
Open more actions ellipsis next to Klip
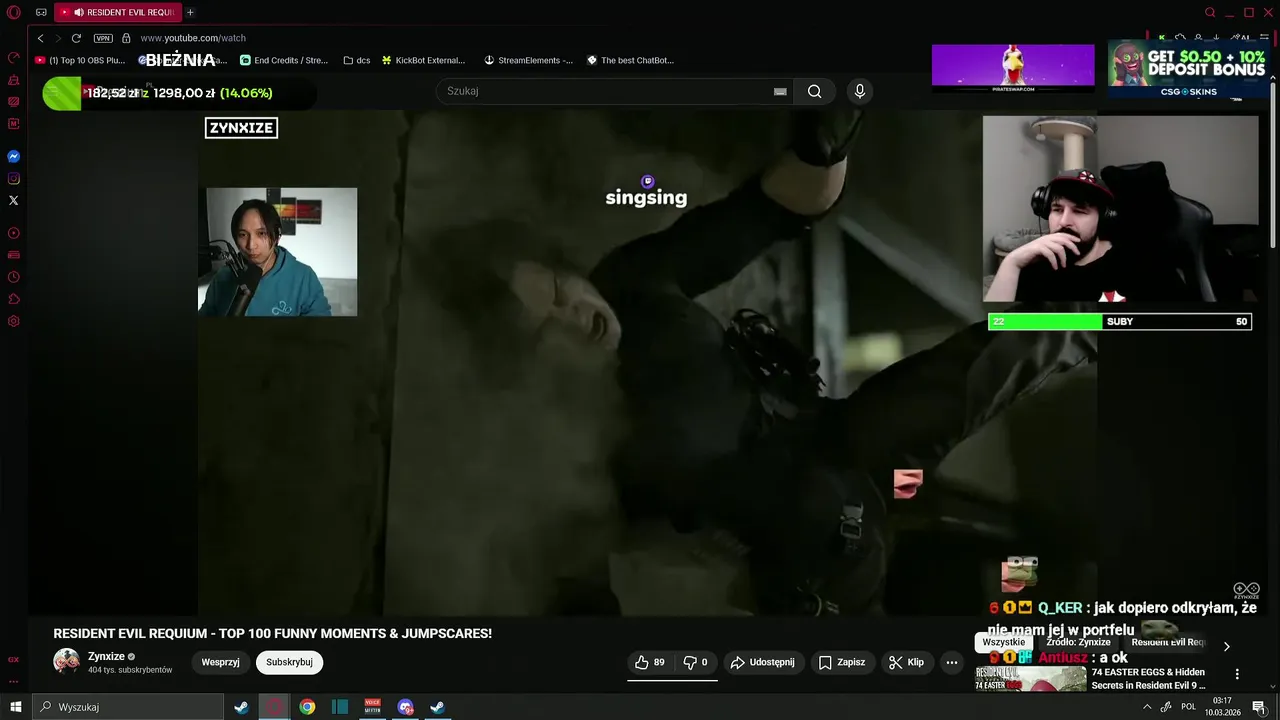[x=952, y=662]
